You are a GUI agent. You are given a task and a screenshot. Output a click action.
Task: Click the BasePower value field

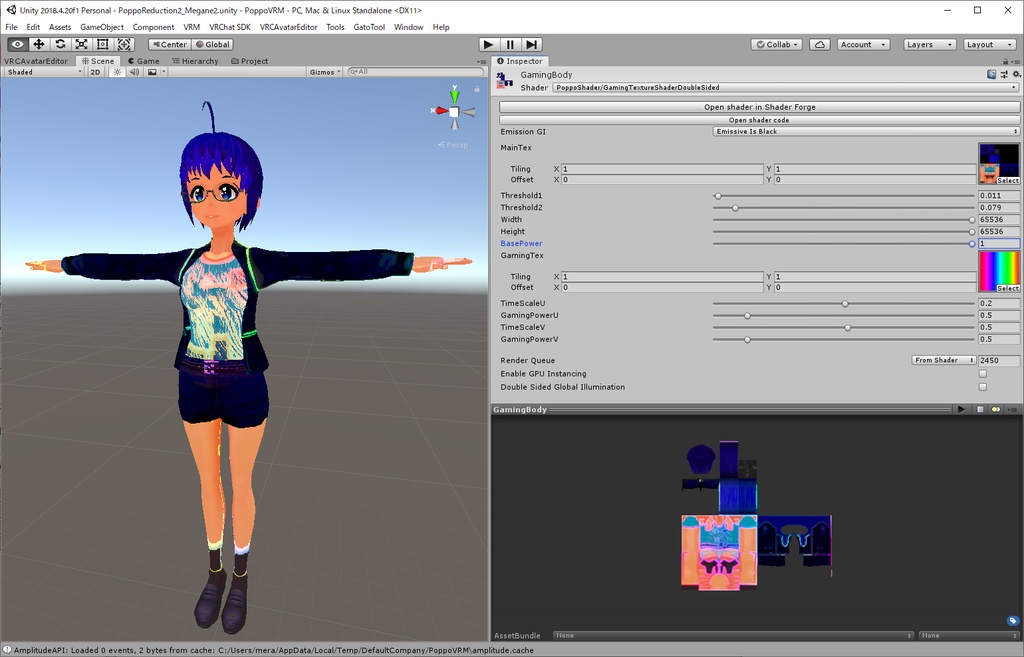tap(999, 243)
